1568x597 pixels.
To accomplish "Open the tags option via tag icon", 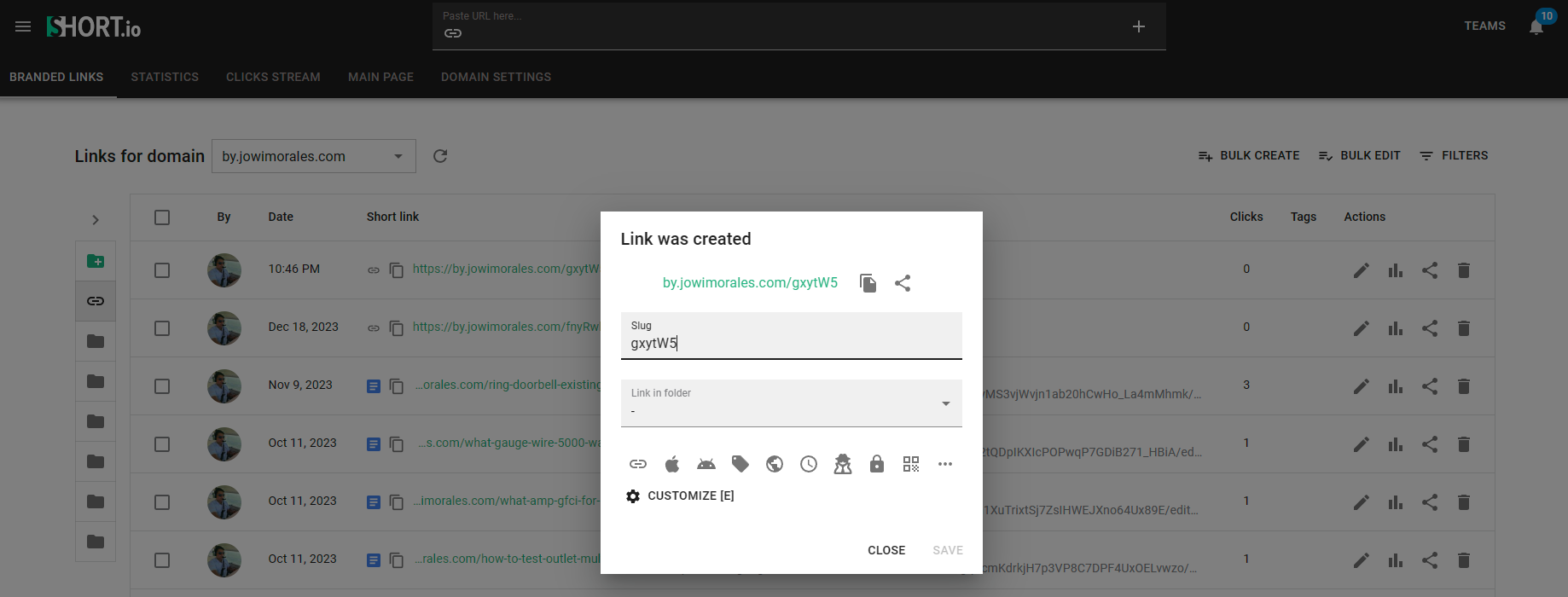I will tap(740, 464).
